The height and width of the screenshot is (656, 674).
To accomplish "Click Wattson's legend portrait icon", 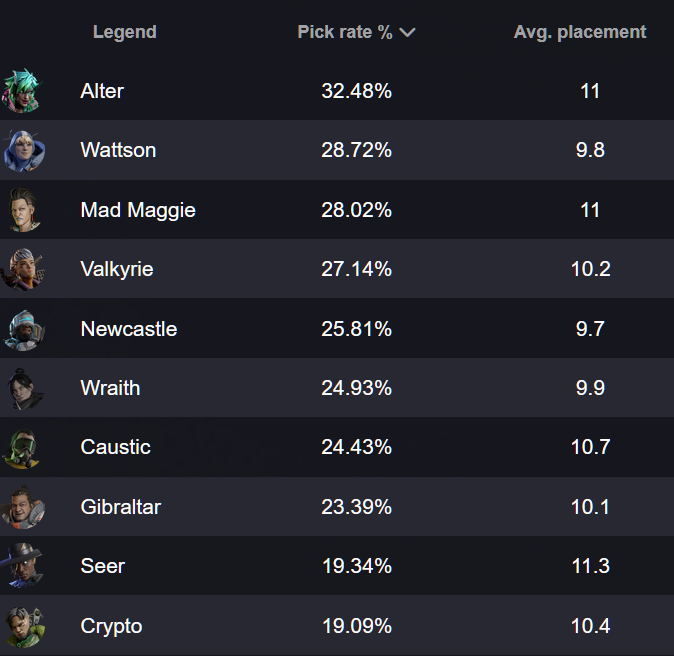I will (x=21, y=151).
